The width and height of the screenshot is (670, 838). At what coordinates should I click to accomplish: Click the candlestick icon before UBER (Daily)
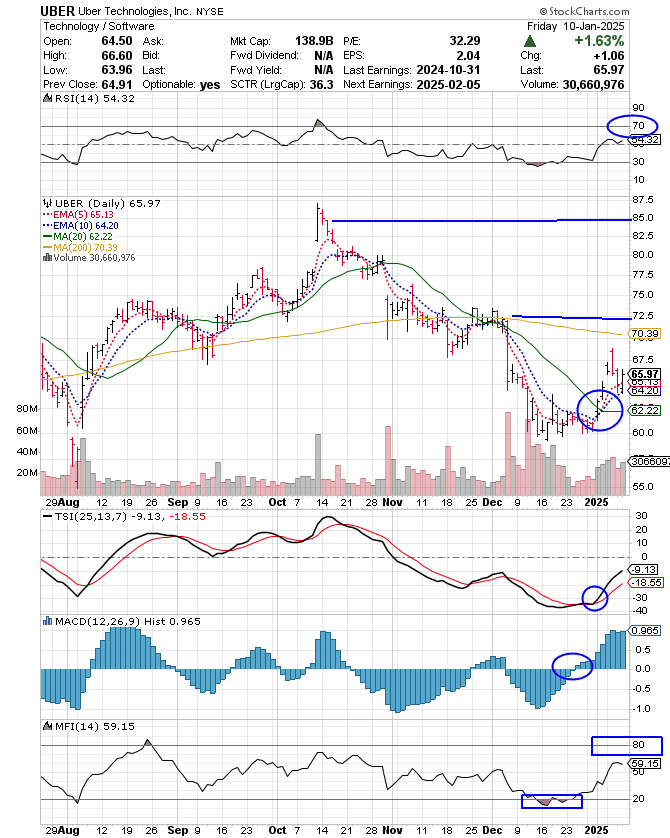click(48, 204)
